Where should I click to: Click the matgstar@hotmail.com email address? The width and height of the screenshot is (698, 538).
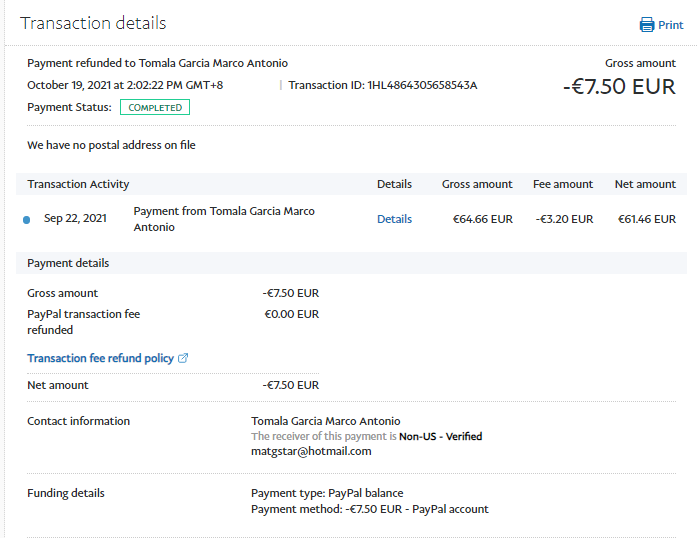click(x=311, y=451)
